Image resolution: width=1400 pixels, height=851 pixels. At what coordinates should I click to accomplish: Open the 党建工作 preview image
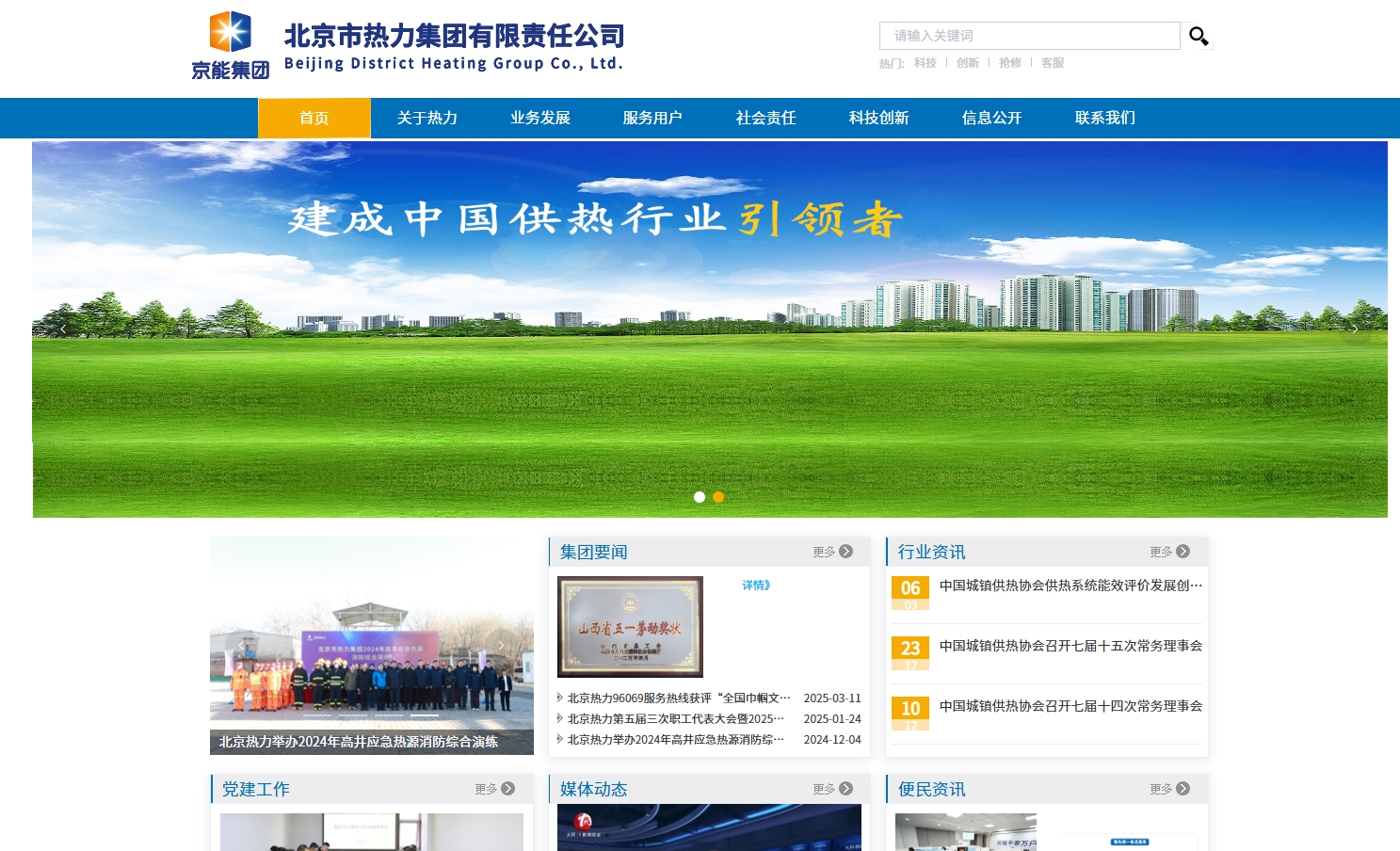click(372, 832)
